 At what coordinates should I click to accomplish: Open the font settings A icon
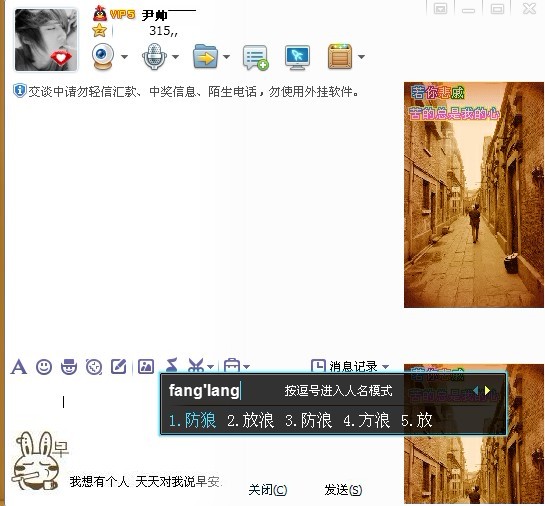pyautogui.click(x=19, y=367)
